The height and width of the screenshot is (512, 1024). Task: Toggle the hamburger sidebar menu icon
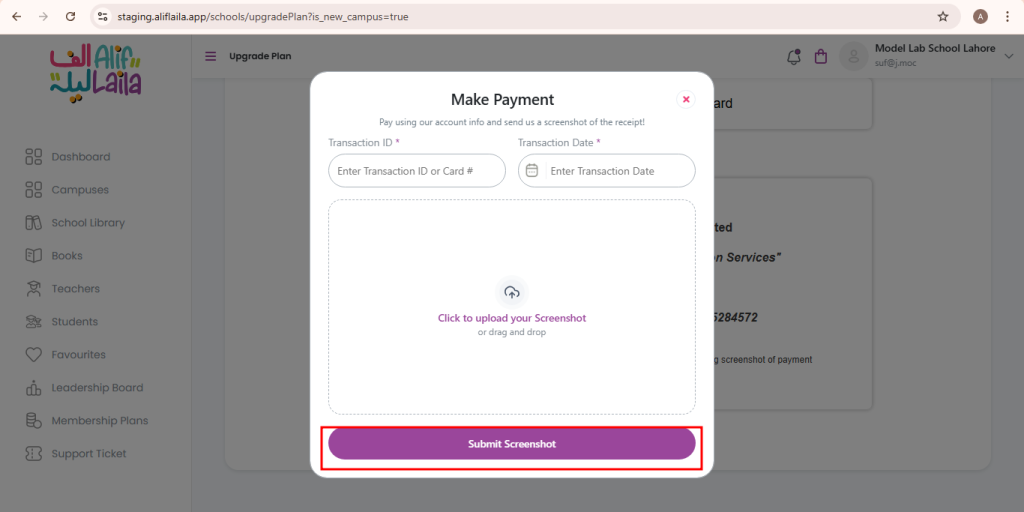coord(210,56)
